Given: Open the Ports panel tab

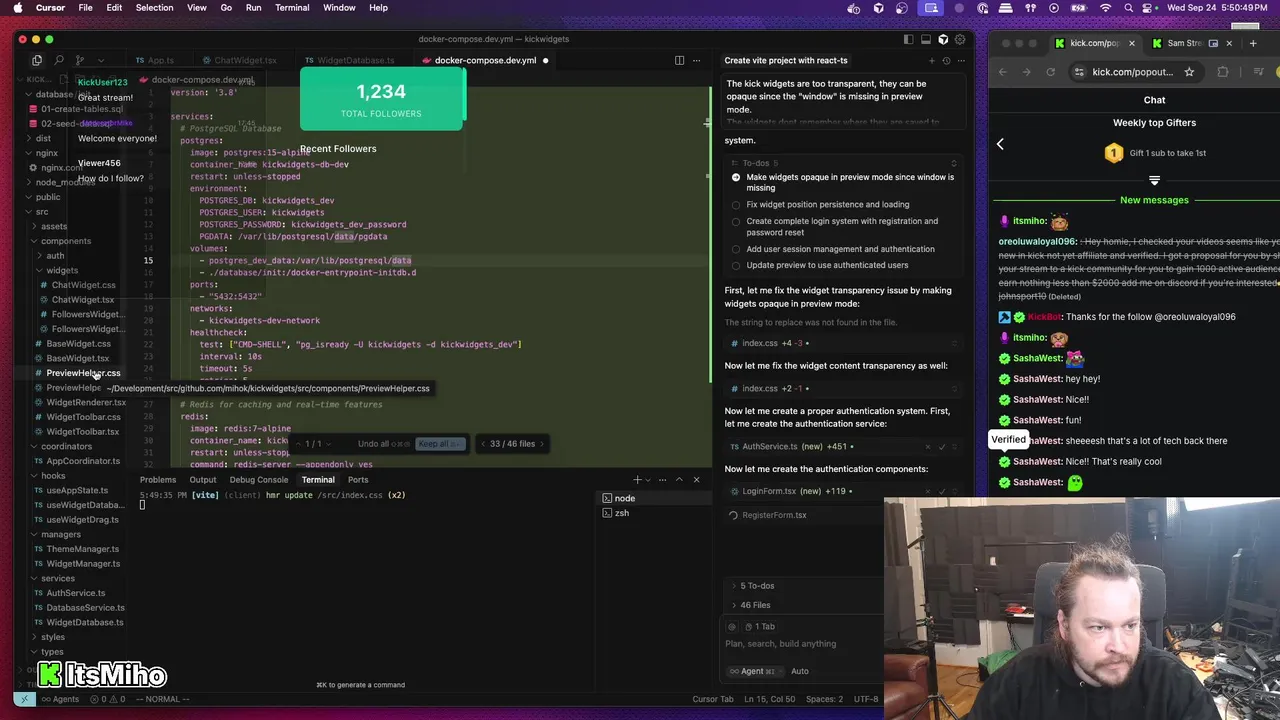Looking at the screenshot, I should pyautogui.click(x=358, y=479).
